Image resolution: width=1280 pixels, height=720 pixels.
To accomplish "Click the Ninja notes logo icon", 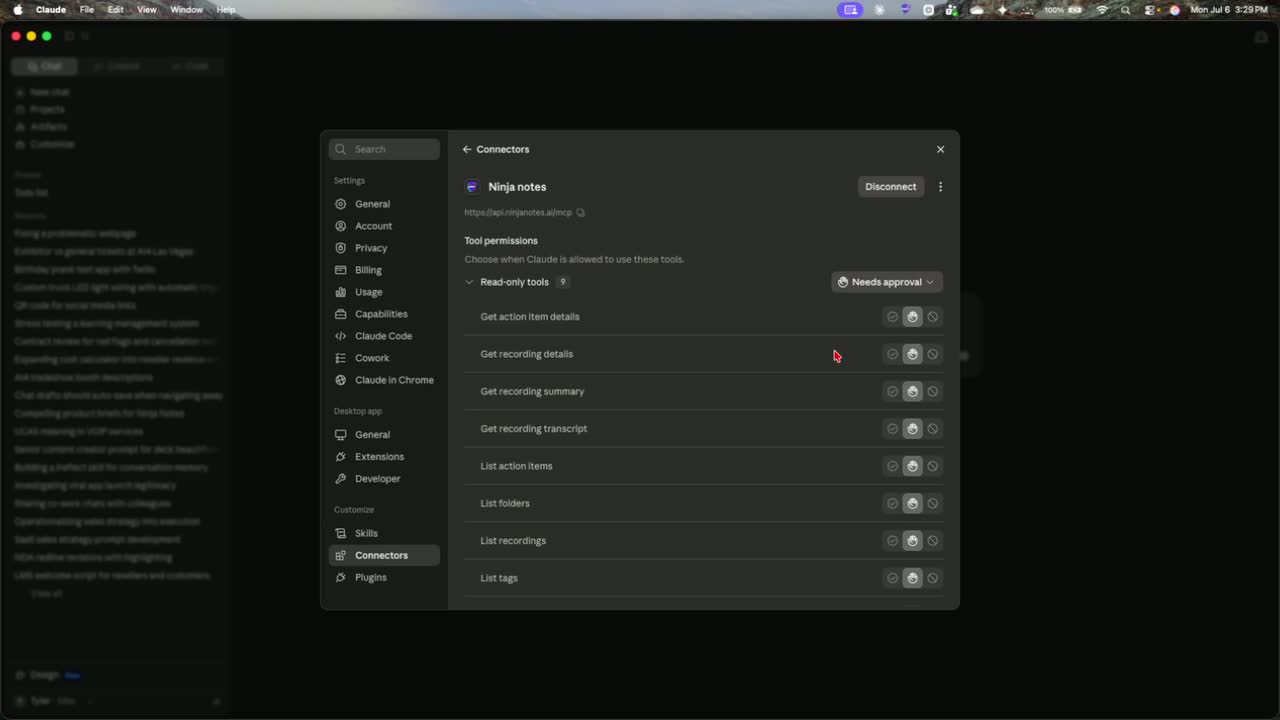I will click(x=472, y=187).
